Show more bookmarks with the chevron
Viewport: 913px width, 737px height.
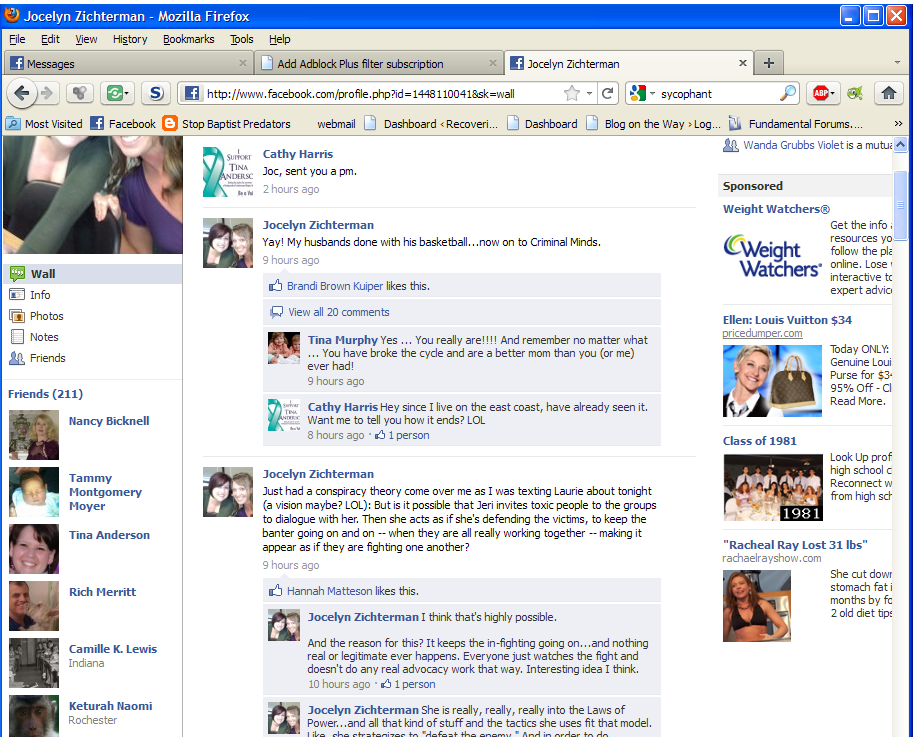point(898,123)
